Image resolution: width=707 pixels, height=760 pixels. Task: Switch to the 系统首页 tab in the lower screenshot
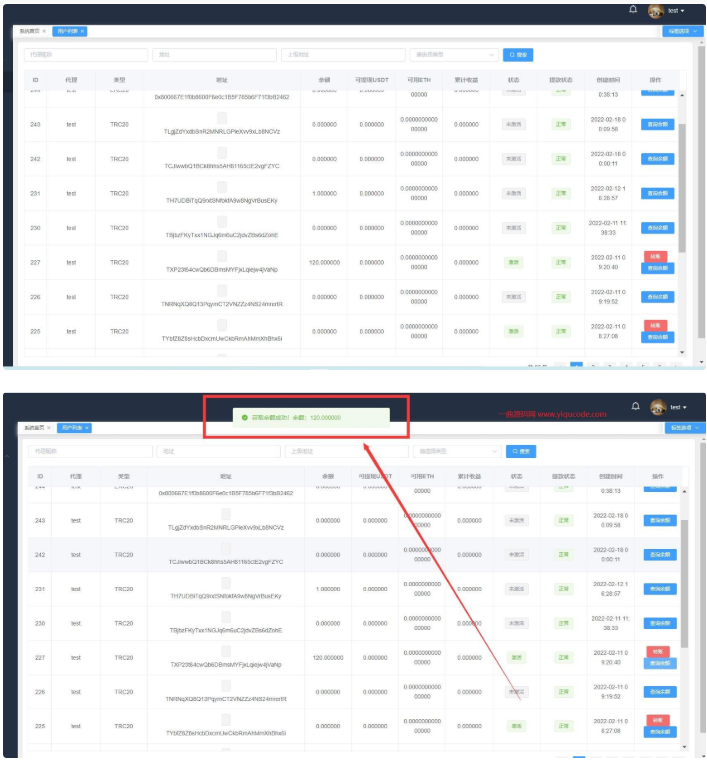[34, 428]
